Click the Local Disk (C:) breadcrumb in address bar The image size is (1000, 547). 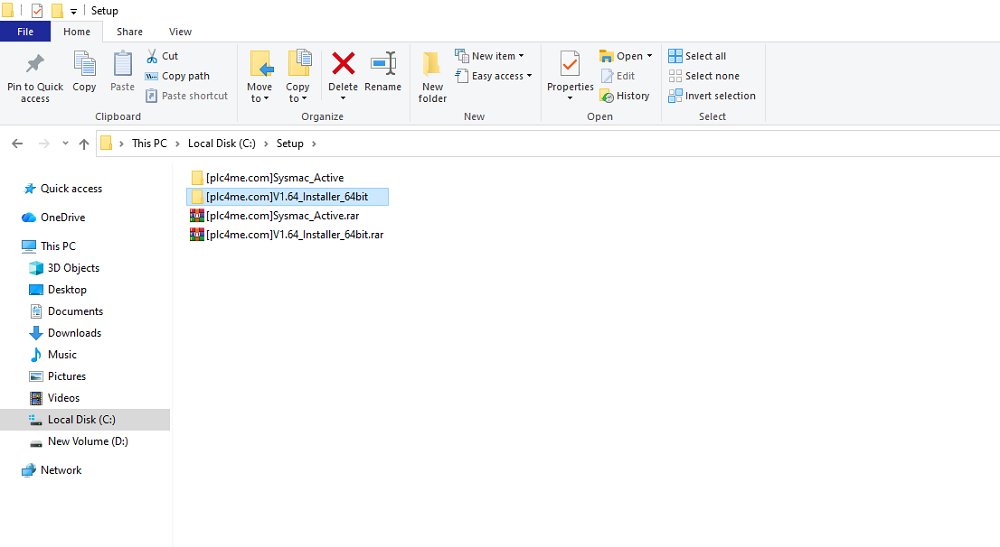click(x=221, y=143)
